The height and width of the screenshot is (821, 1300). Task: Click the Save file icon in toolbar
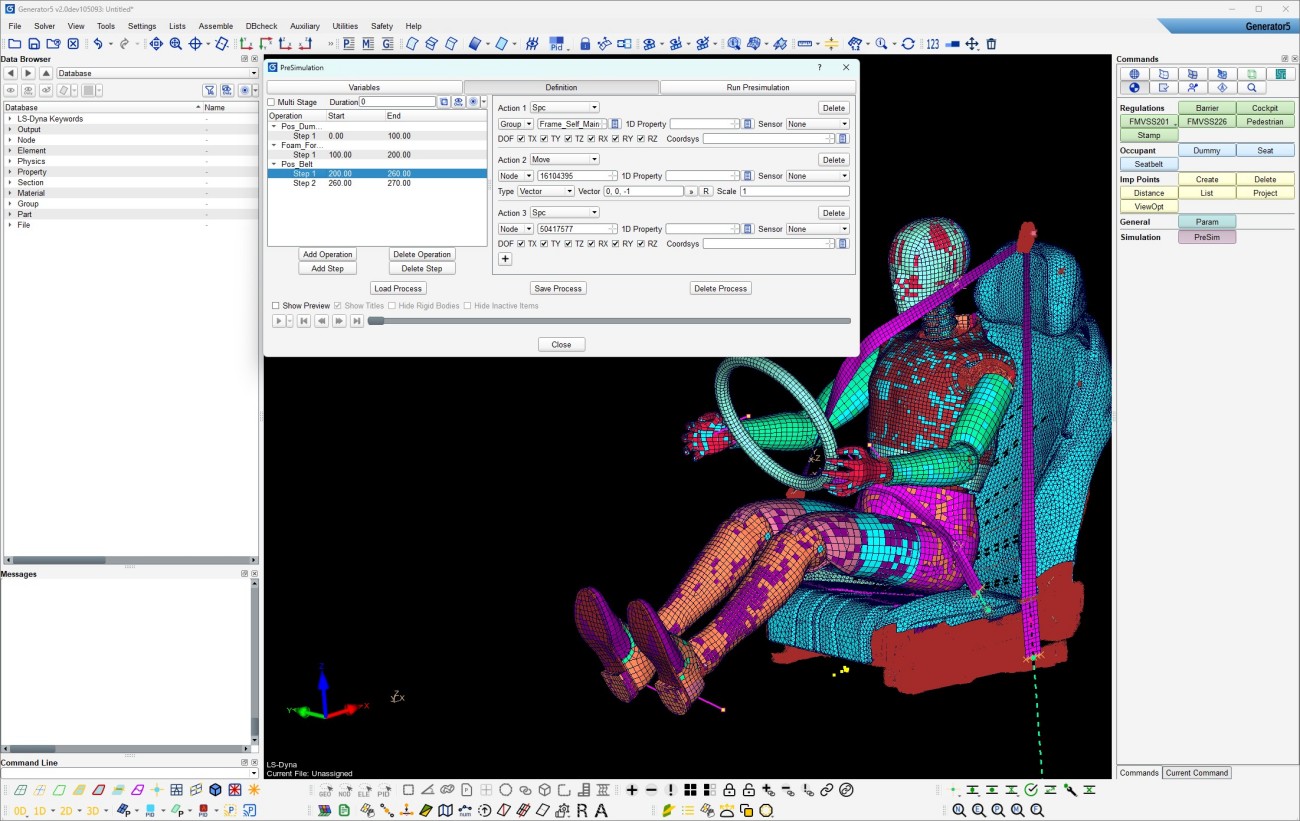pyautogui.click(x=34, y=44)
